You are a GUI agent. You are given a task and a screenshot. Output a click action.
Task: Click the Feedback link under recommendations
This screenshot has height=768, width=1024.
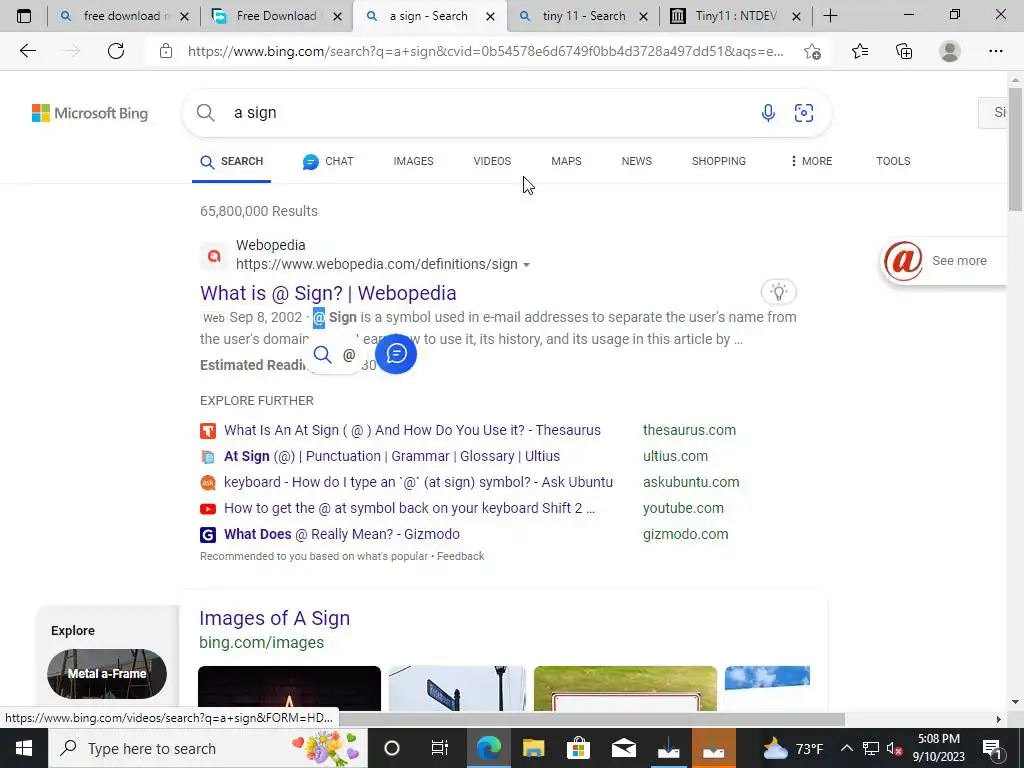[460, 556]
